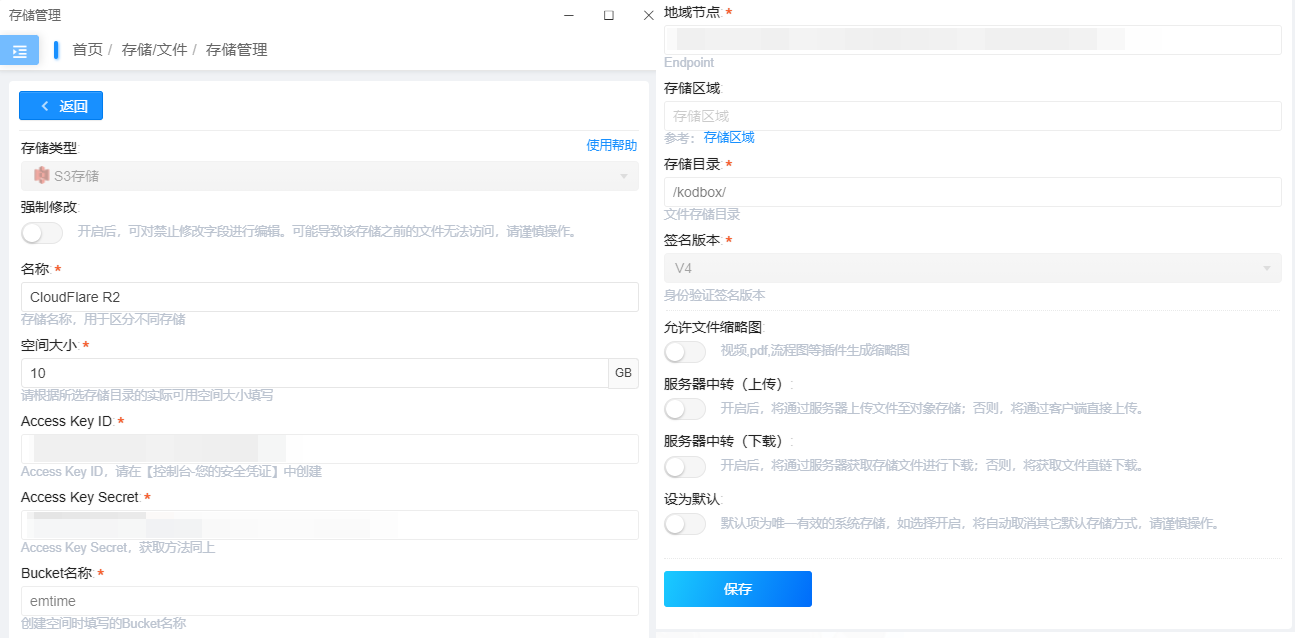Switch on 服务器中转（下载） toggle
The image size is (1295, 638).
click(685, 466)
